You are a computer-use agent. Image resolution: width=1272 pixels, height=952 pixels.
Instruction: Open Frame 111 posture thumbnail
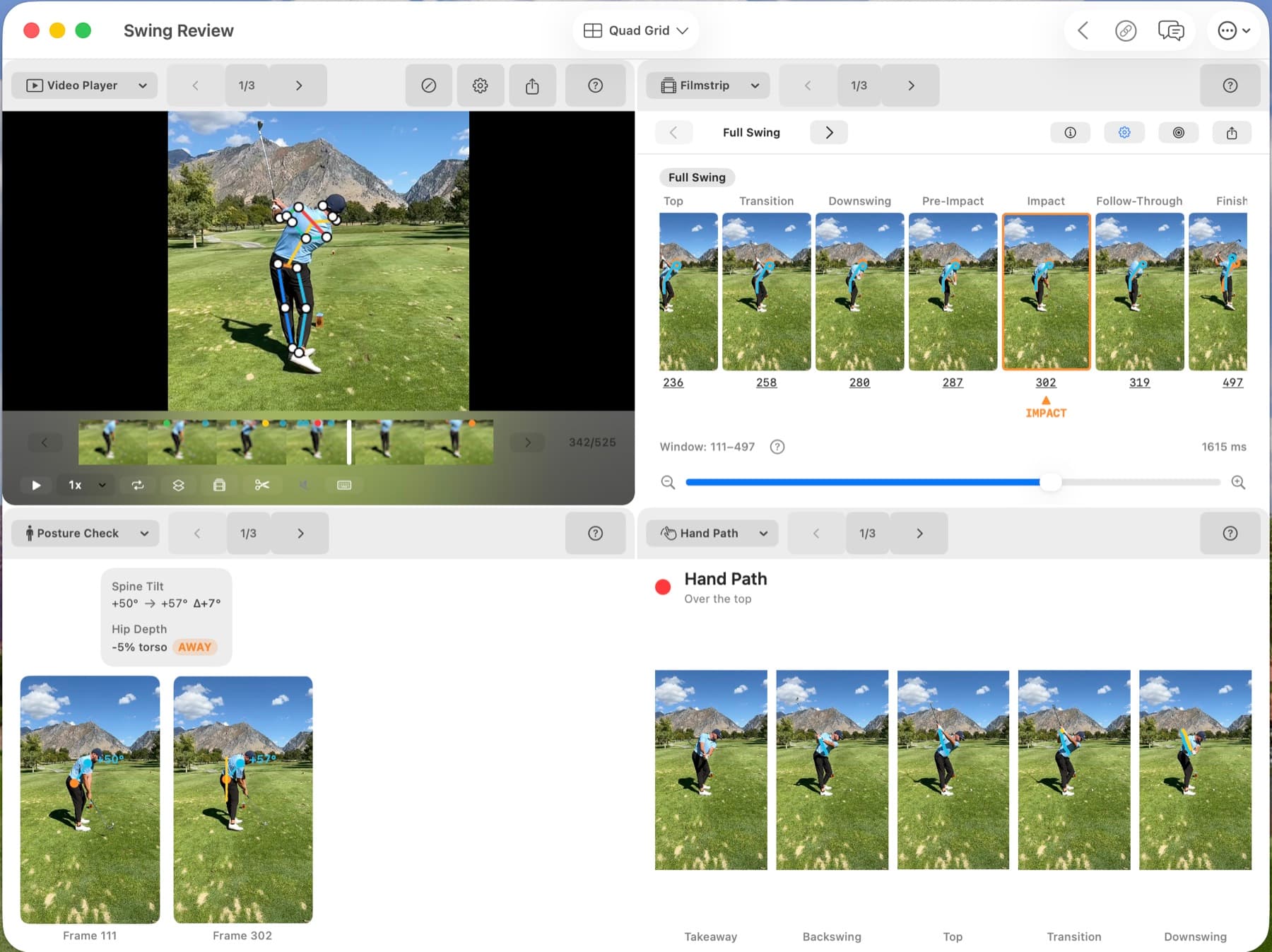point(90,799)
